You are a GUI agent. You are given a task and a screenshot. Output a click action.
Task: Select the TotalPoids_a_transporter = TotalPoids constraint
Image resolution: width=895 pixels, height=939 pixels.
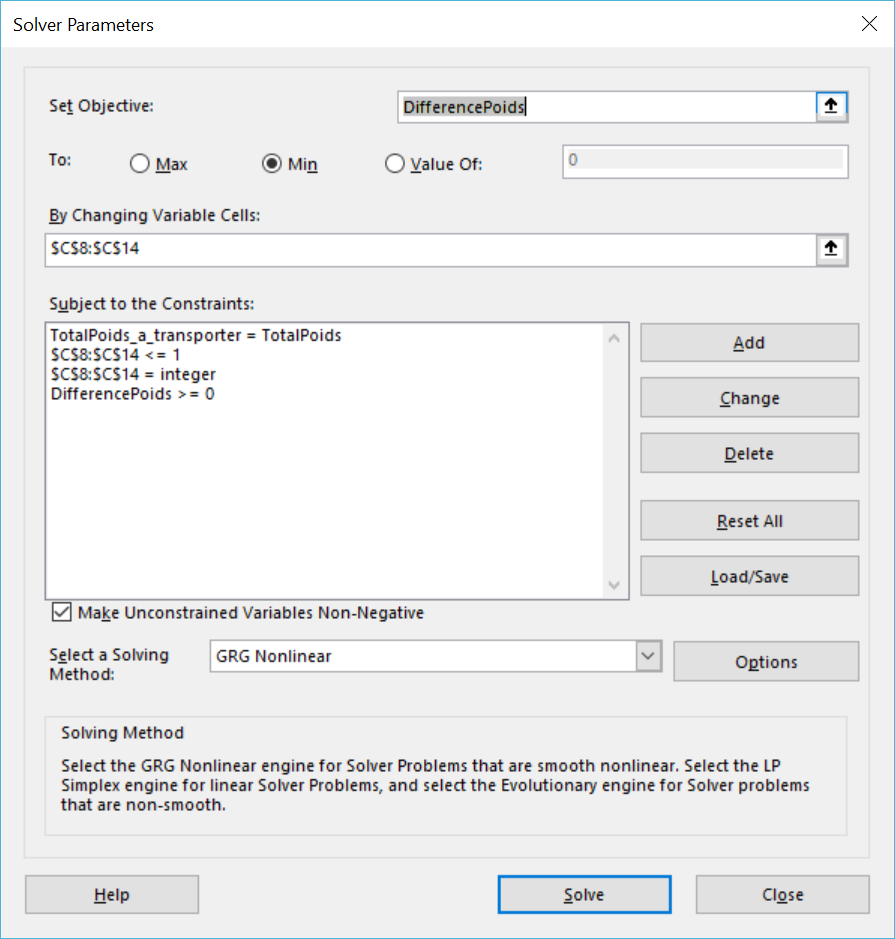[196, 336]
